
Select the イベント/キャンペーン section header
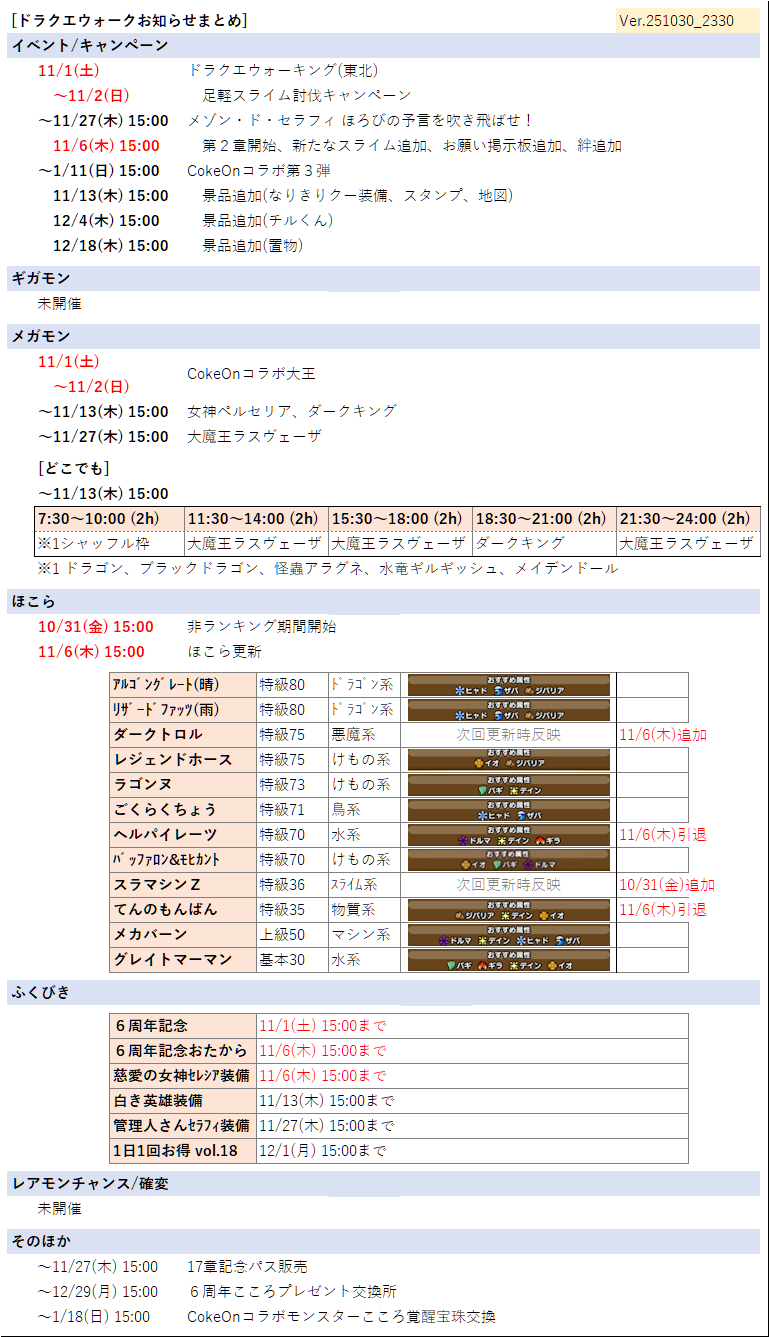90,45
